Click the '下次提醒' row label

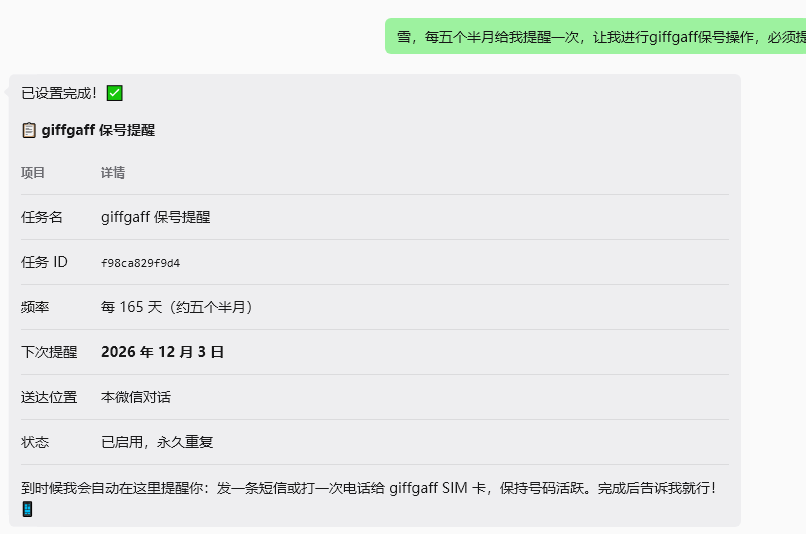pyautogui.click(x=49, y=352)
